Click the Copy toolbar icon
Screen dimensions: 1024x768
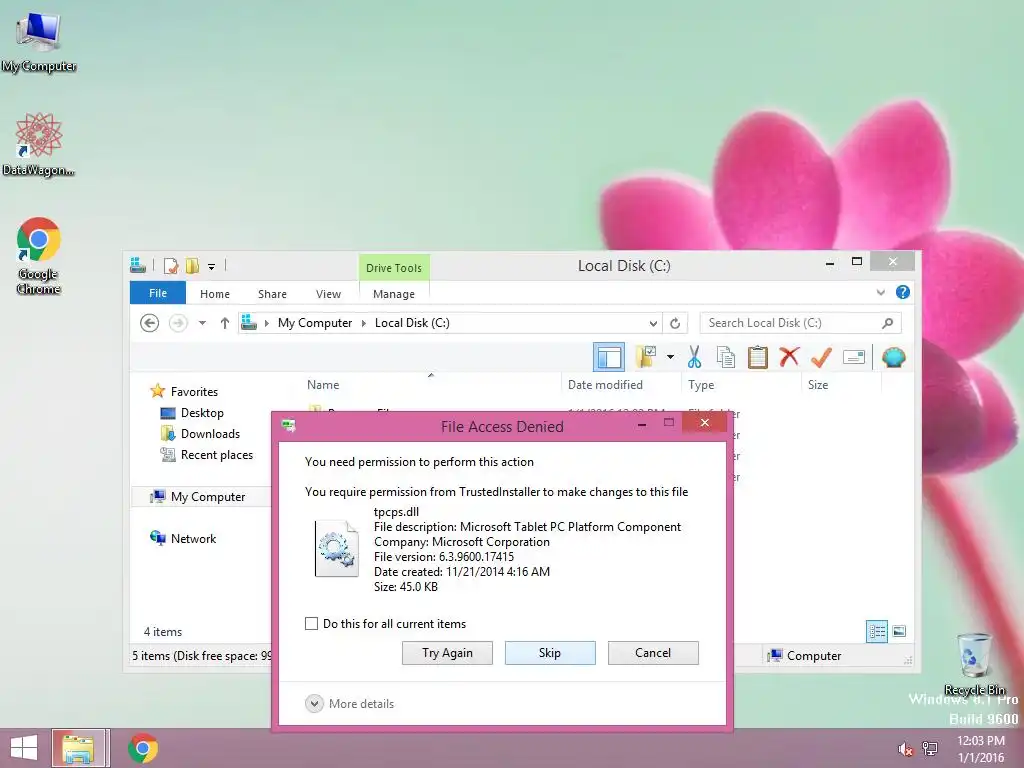726,357
